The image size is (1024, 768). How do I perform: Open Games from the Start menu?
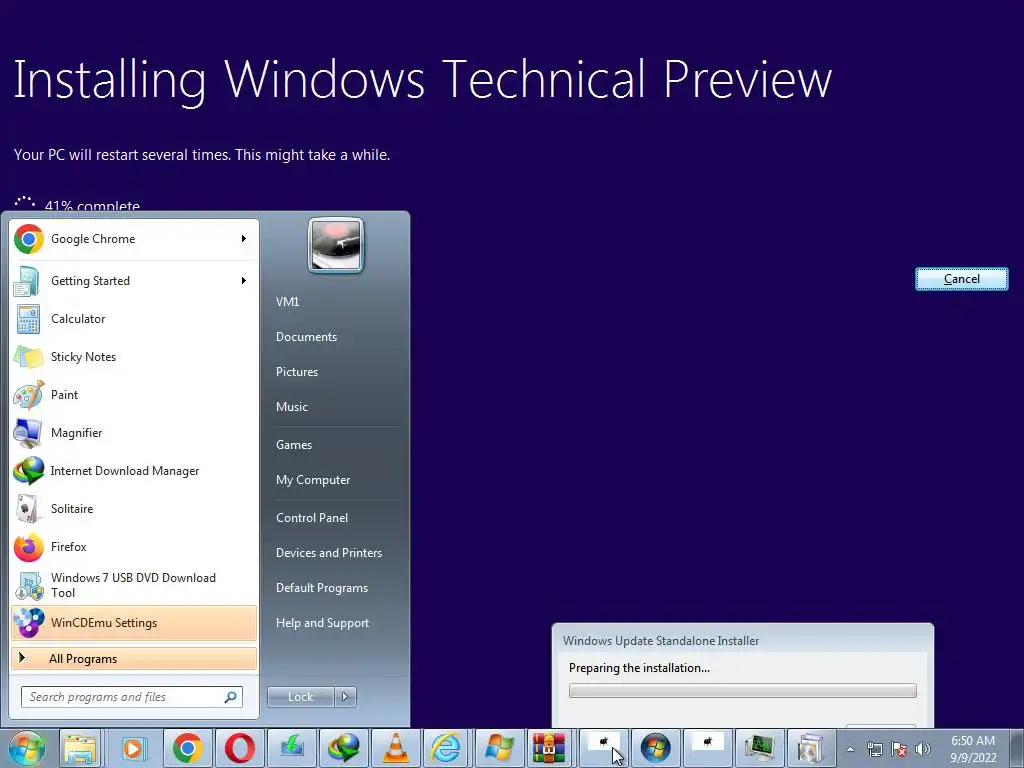pos(294,445)
